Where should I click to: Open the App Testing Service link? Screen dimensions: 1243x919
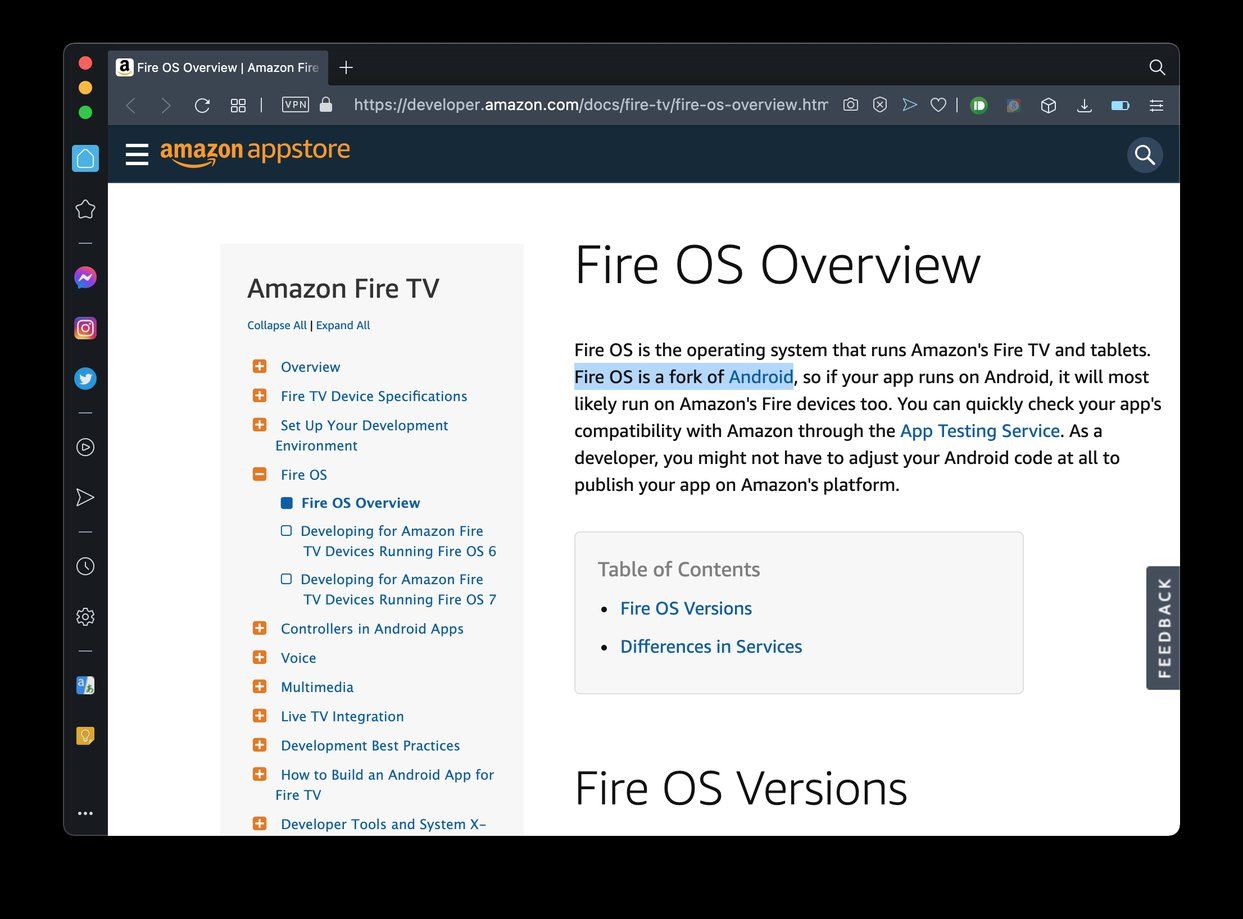[980, 431]
